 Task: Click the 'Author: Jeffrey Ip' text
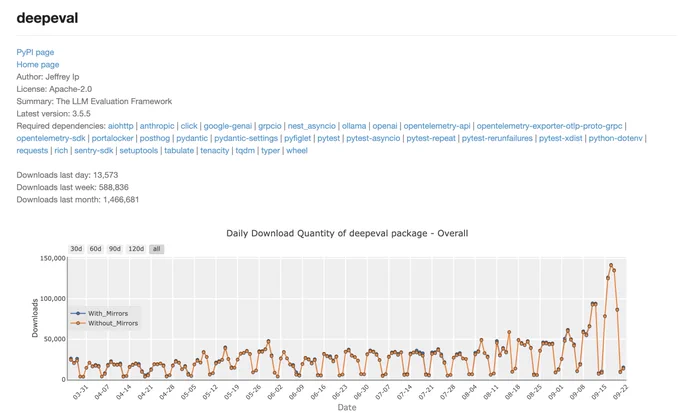[48, 77]
